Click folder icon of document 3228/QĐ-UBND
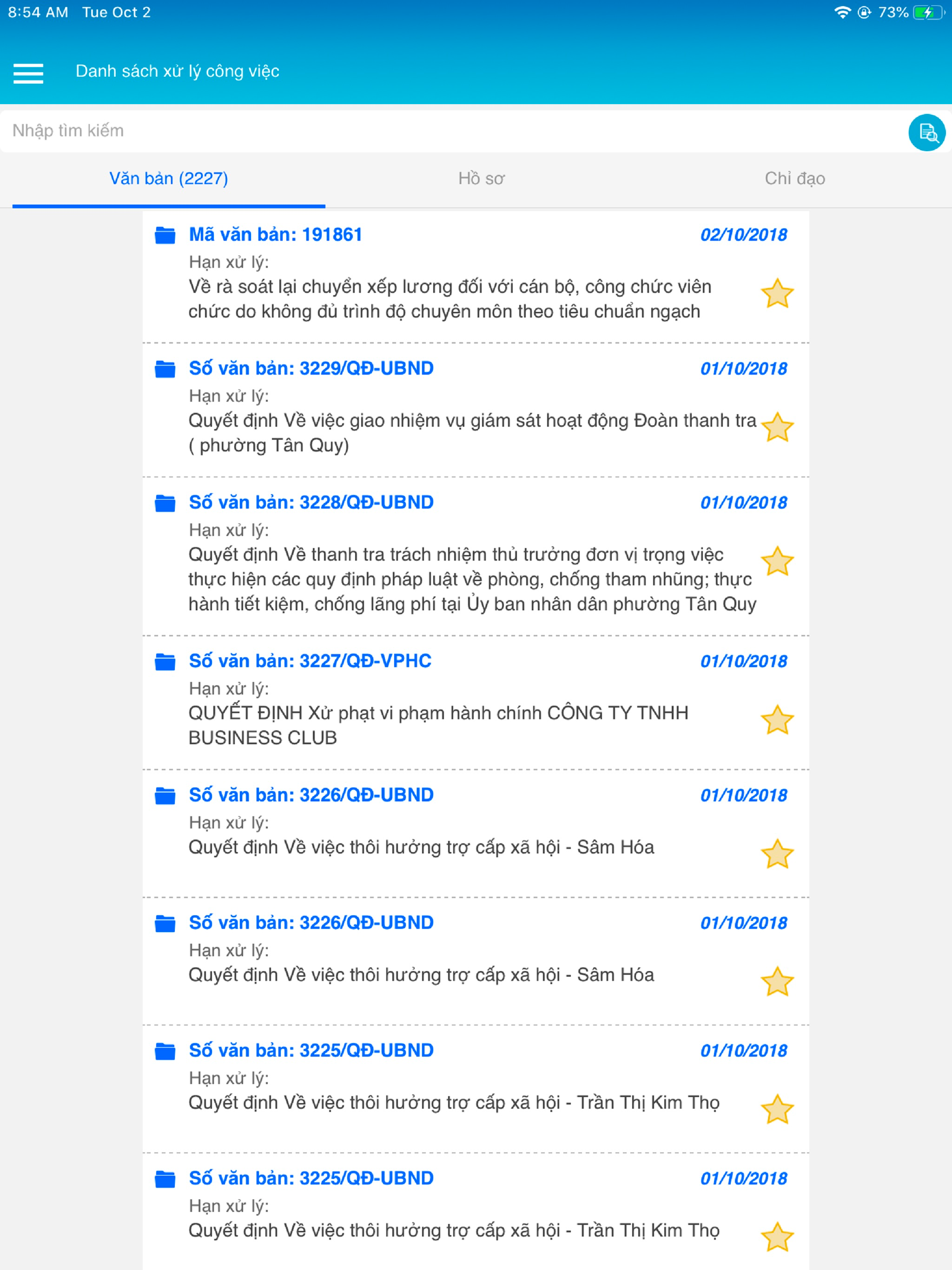Viewport: 952px width, 1270px height. click(x=165, y=503)
